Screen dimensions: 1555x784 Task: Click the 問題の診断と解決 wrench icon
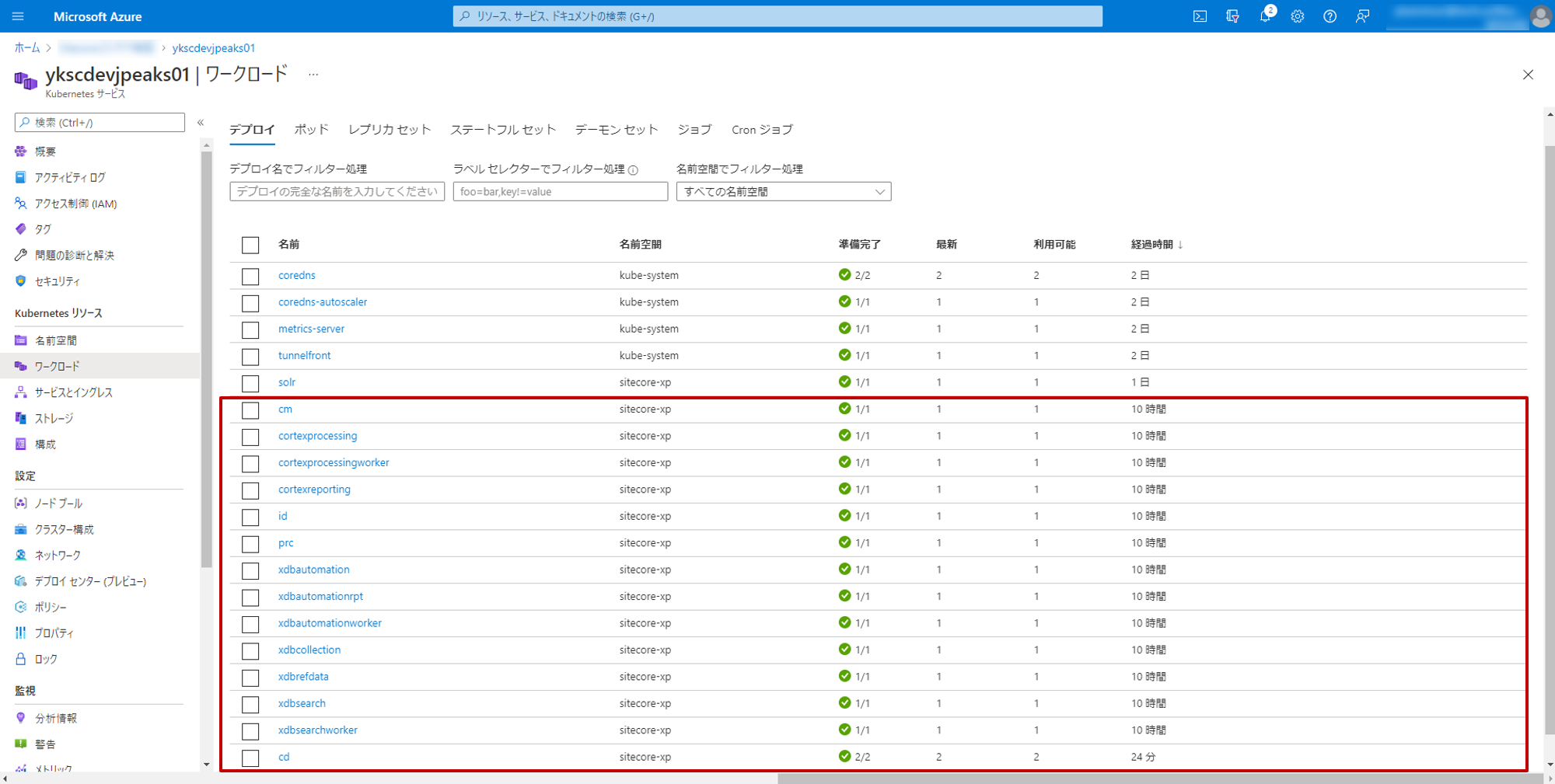(21, 255)
